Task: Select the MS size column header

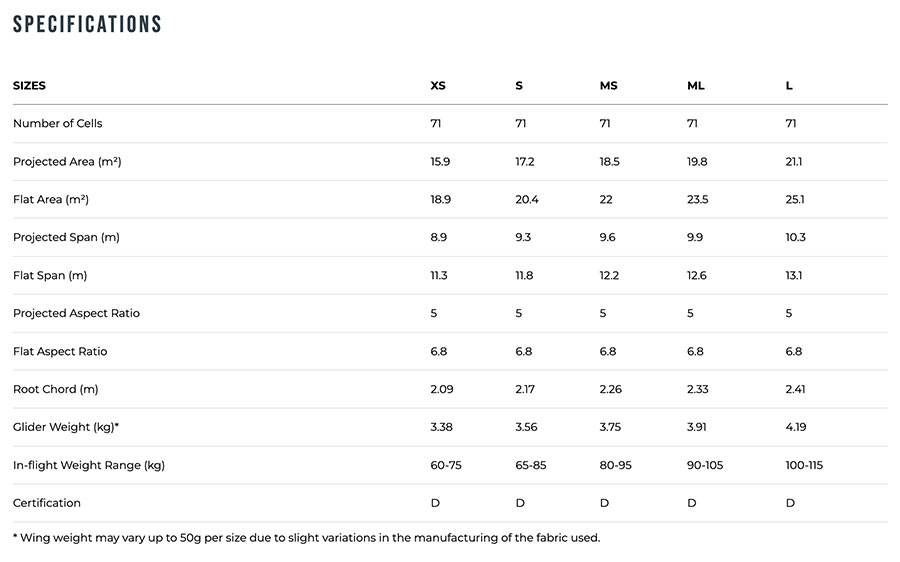Action: tap(608, 86)
